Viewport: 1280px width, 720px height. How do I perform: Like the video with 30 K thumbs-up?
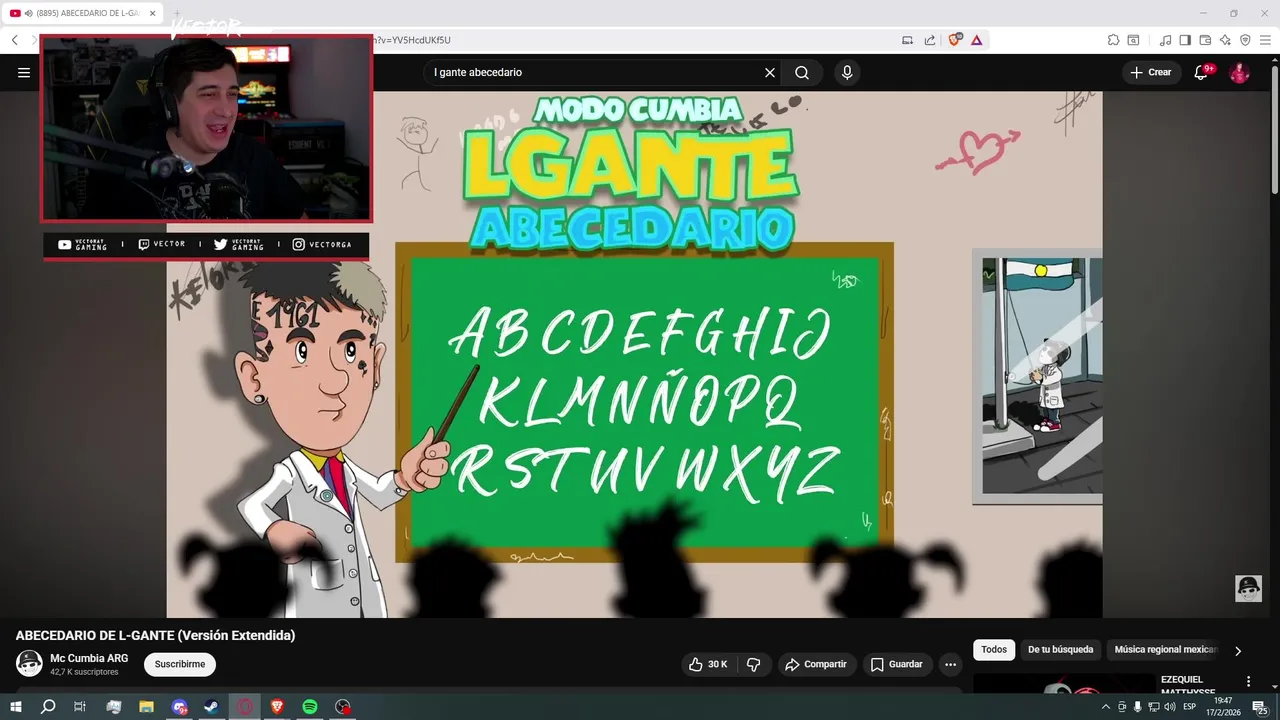[x=708, y=664]
